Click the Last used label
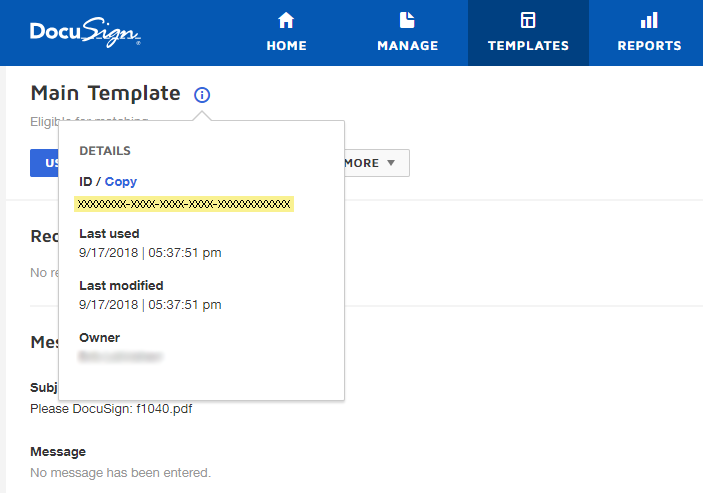This screenshot has width=703, height=493. [109, 234]
